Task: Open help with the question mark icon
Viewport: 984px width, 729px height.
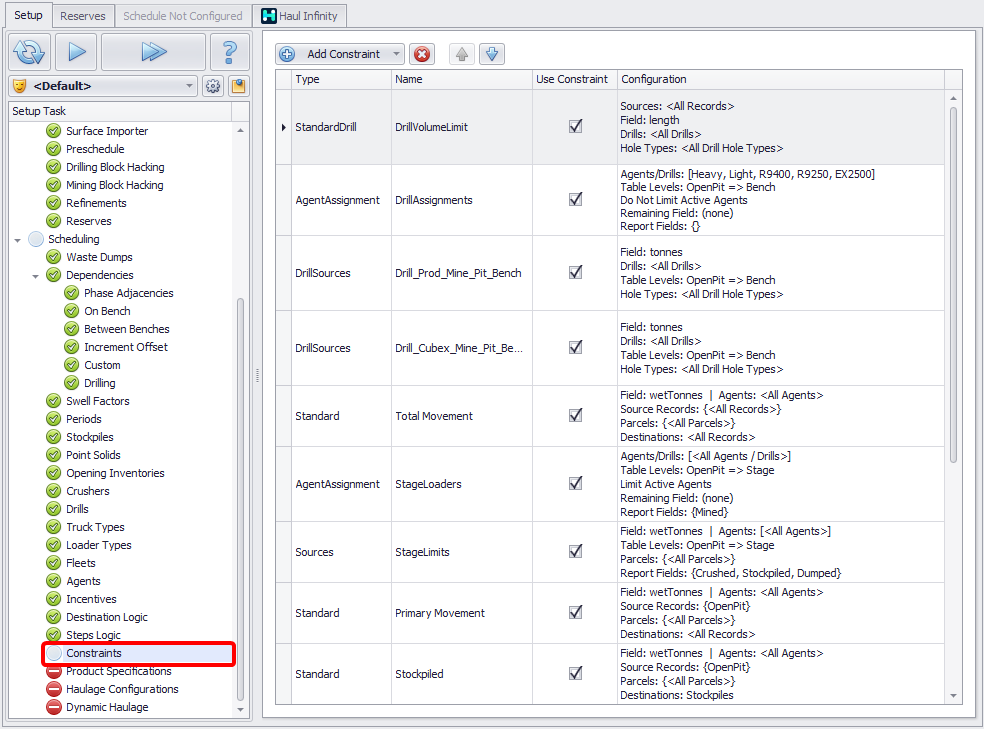Action: (x=230, y=51)
